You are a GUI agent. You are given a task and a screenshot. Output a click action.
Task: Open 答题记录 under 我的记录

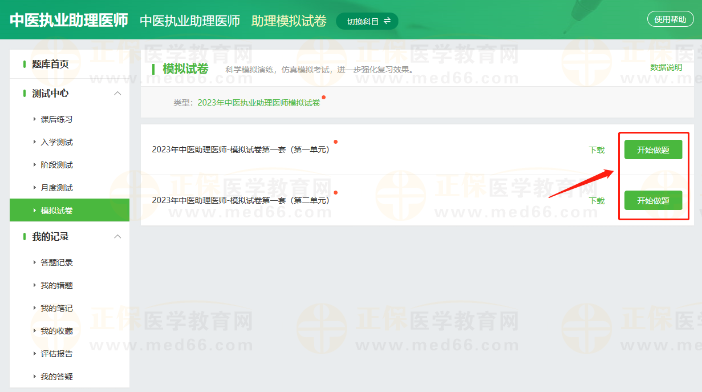click(56, 262)
